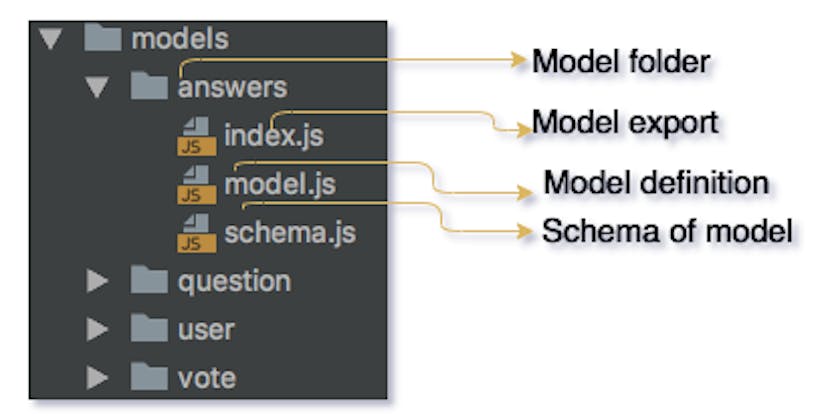
Task: Click the answers folder icon
Action: tap(149, 87)
